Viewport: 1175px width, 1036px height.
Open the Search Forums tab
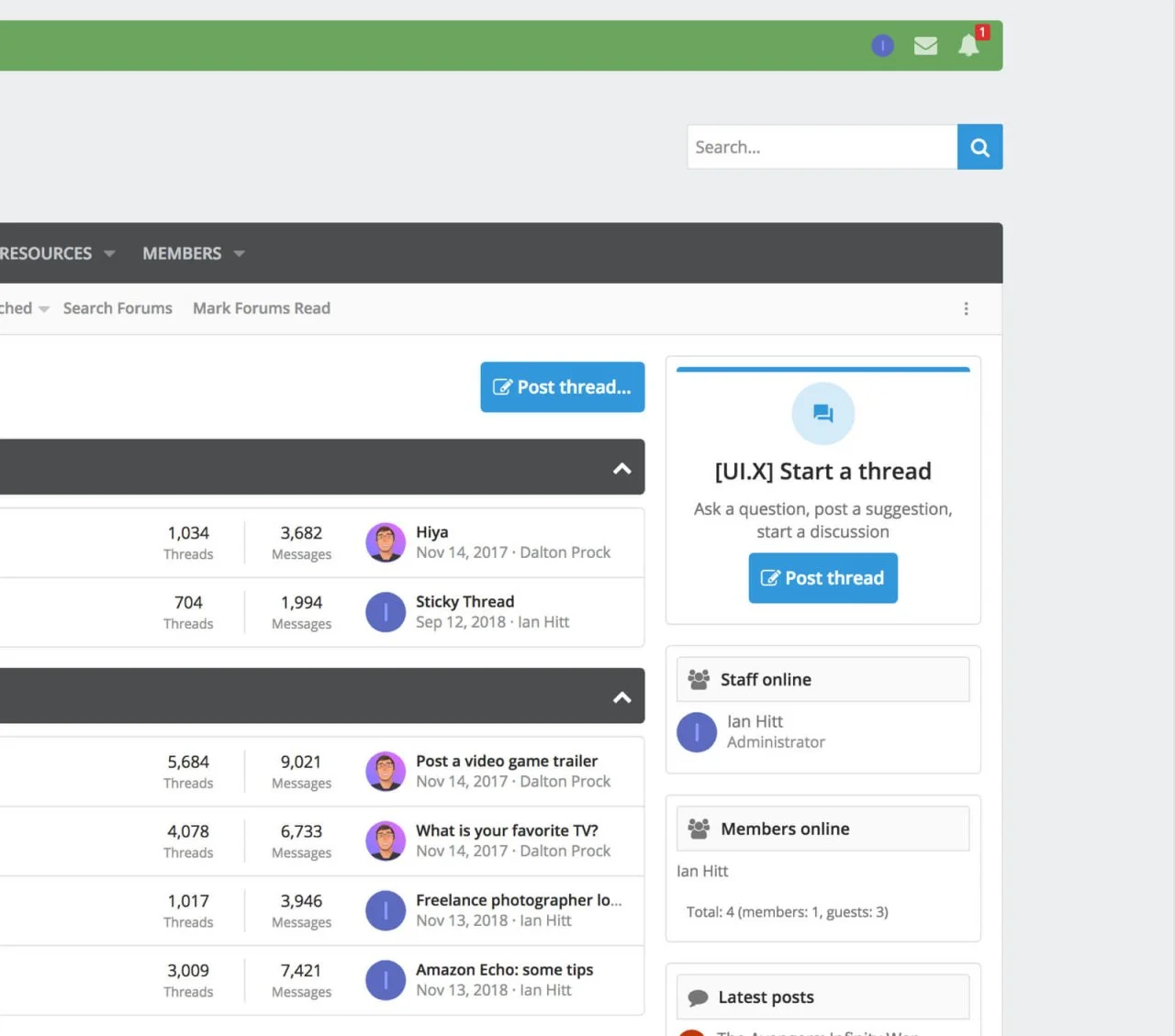pyautogui.click(x=117, y=308)
